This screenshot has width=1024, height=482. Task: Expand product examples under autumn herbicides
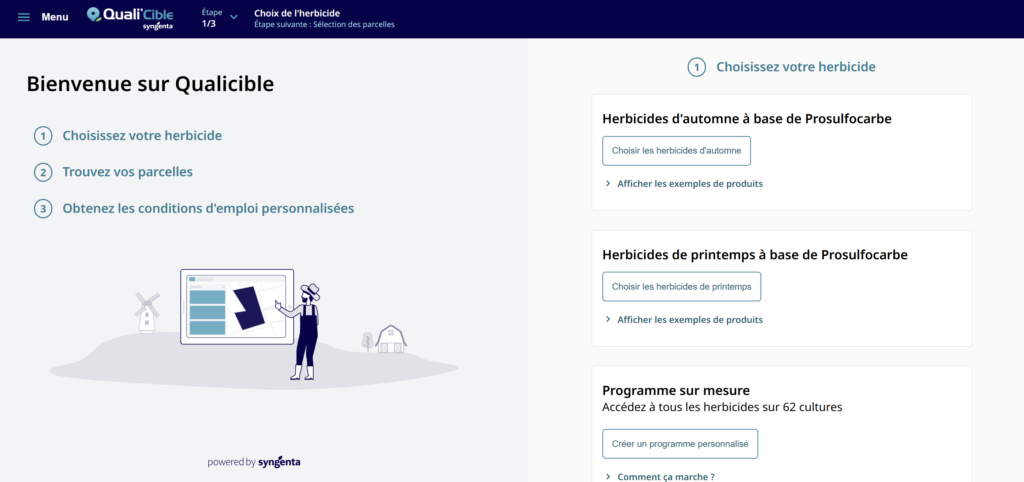(683, 184)
